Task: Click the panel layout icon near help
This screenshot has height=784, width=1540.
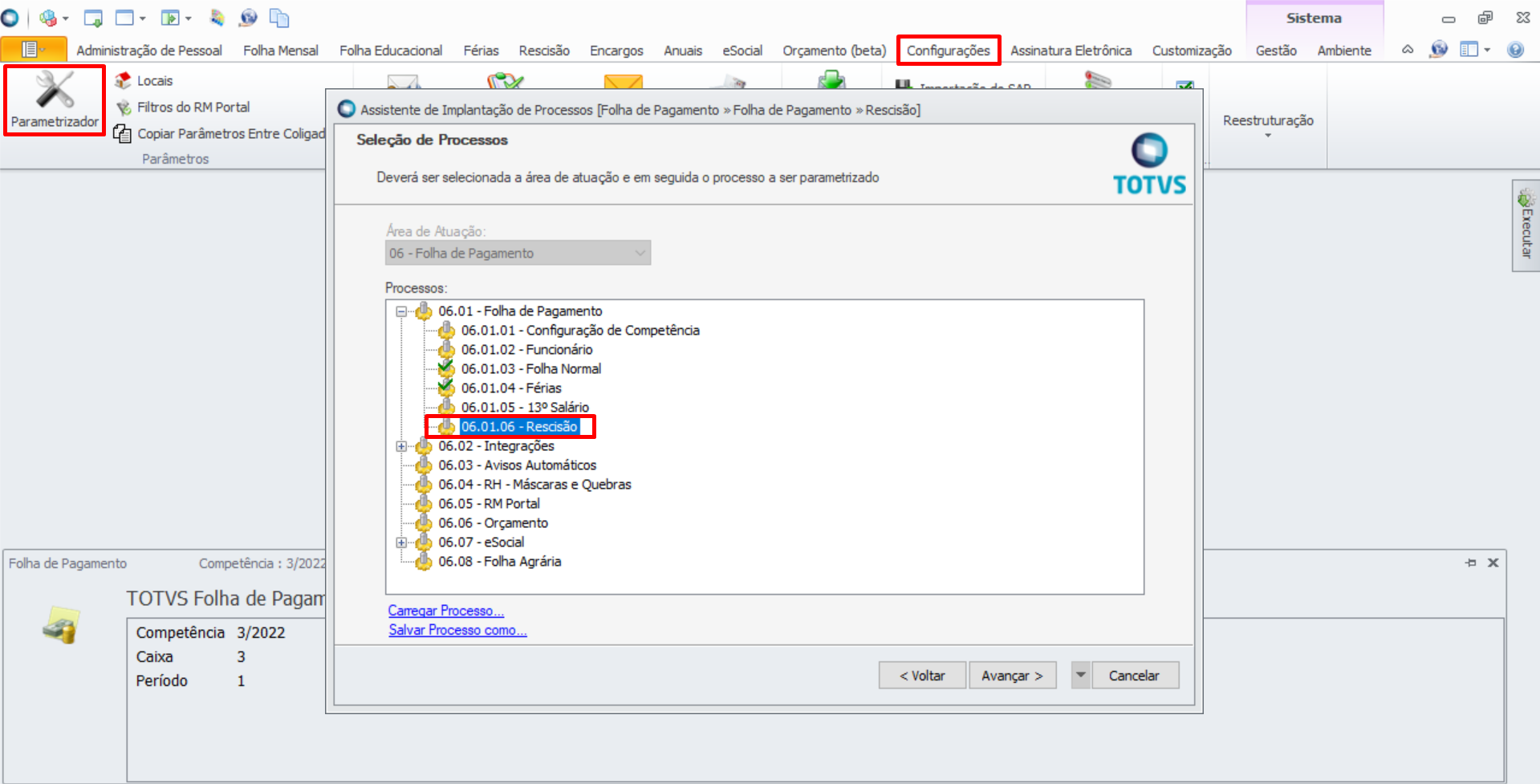Action: (x=1469, y=50)
